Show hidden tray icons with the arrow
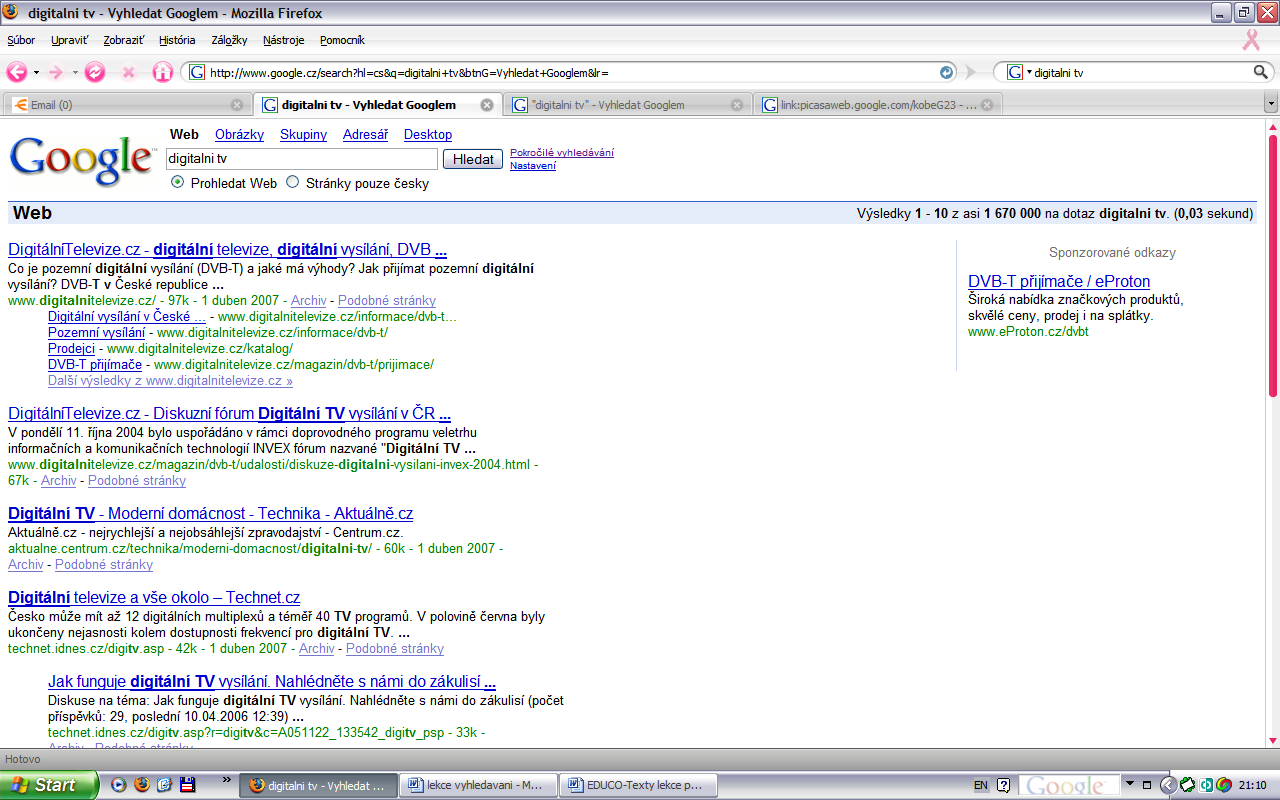Image resolution: width=1280 pixels, height=800 pixels. point(1167,784)
